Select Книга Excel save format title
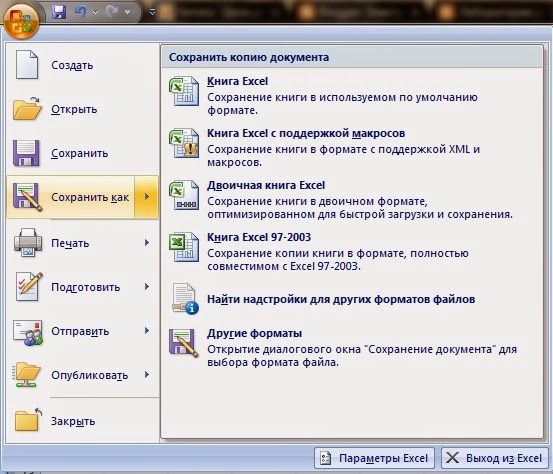This screenshot has height=474, width=553. point(237,81)
